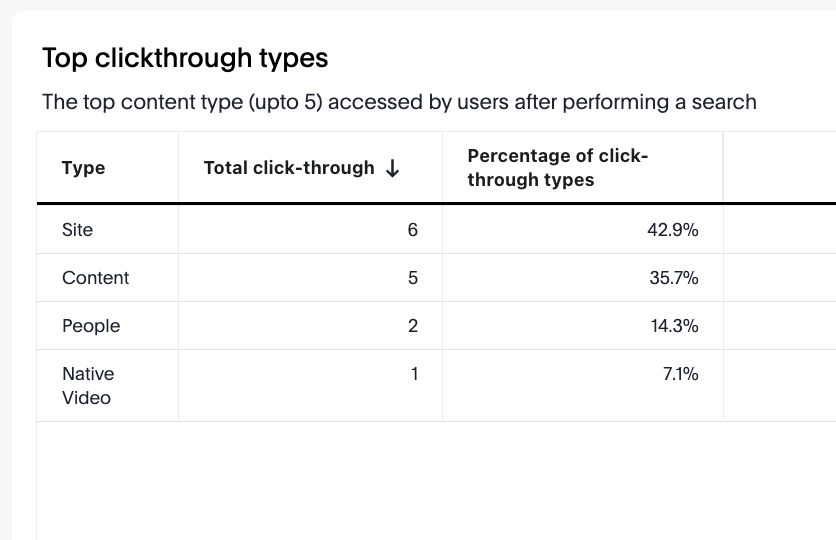The height and width of the screenshot is (540, 836).
Task: Click the description text below the heading
Action: 399,102
